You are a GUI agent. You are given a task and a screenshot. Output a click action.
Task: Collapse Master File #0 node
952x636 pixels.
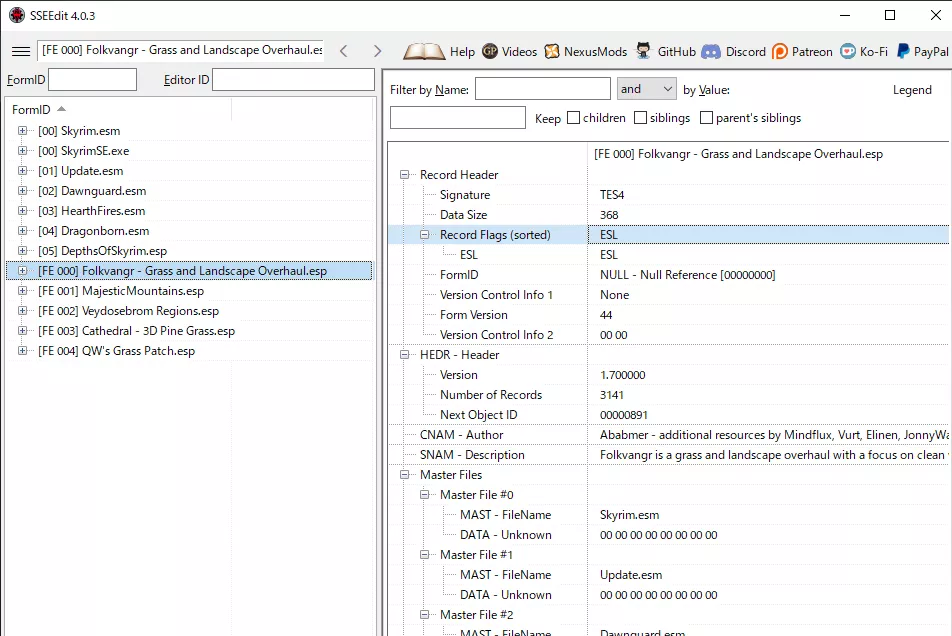(424, 495)
